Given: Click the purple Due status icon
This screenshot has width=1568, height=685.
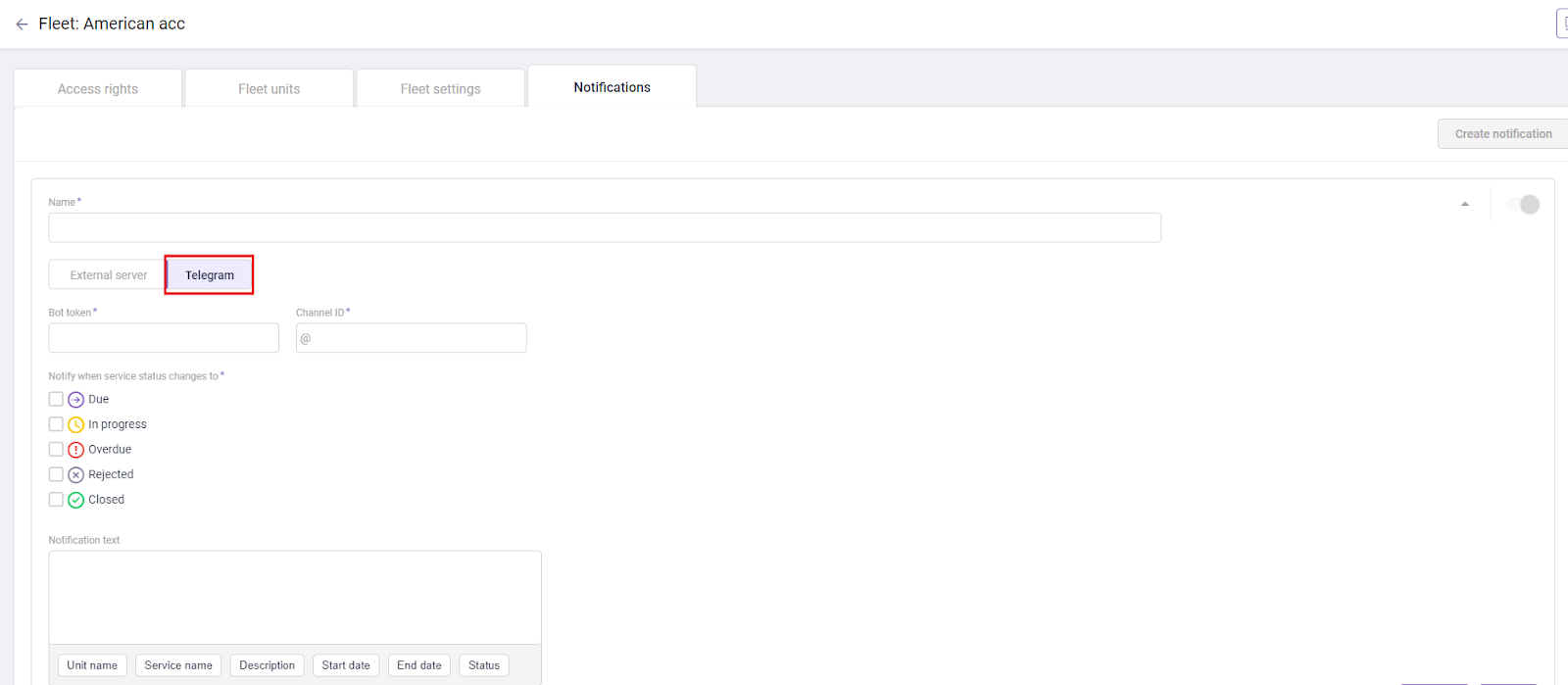Looking at the screenshot, I should 75,400.
